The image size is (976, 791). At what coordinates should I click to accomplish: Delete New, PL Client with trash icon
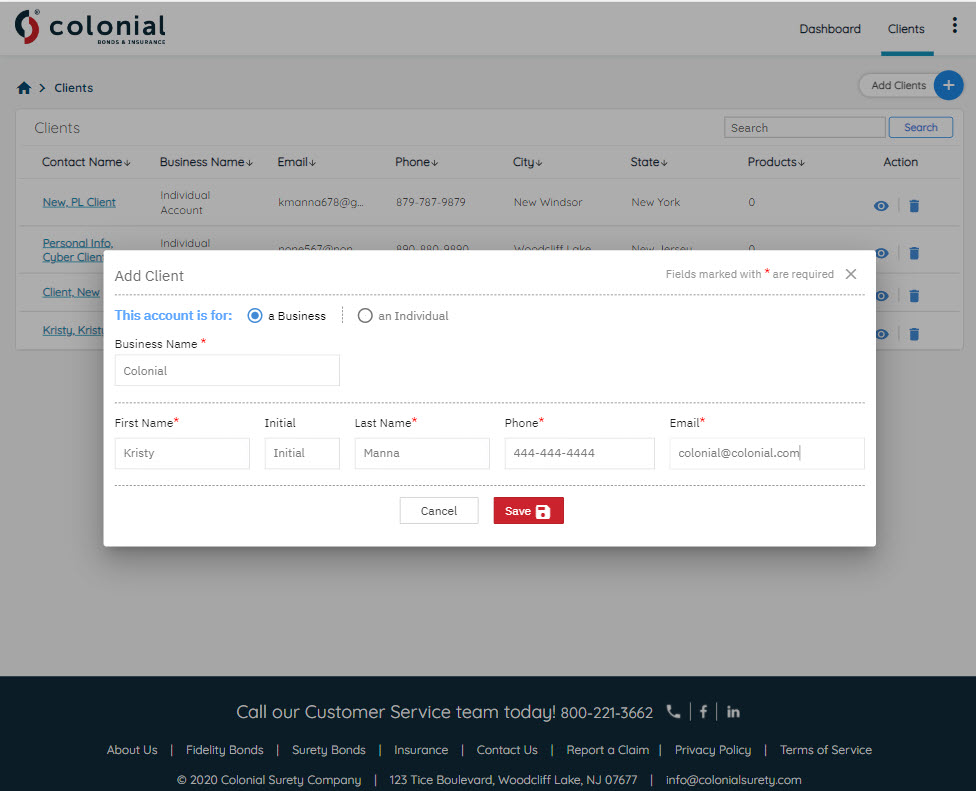(914, 206)
